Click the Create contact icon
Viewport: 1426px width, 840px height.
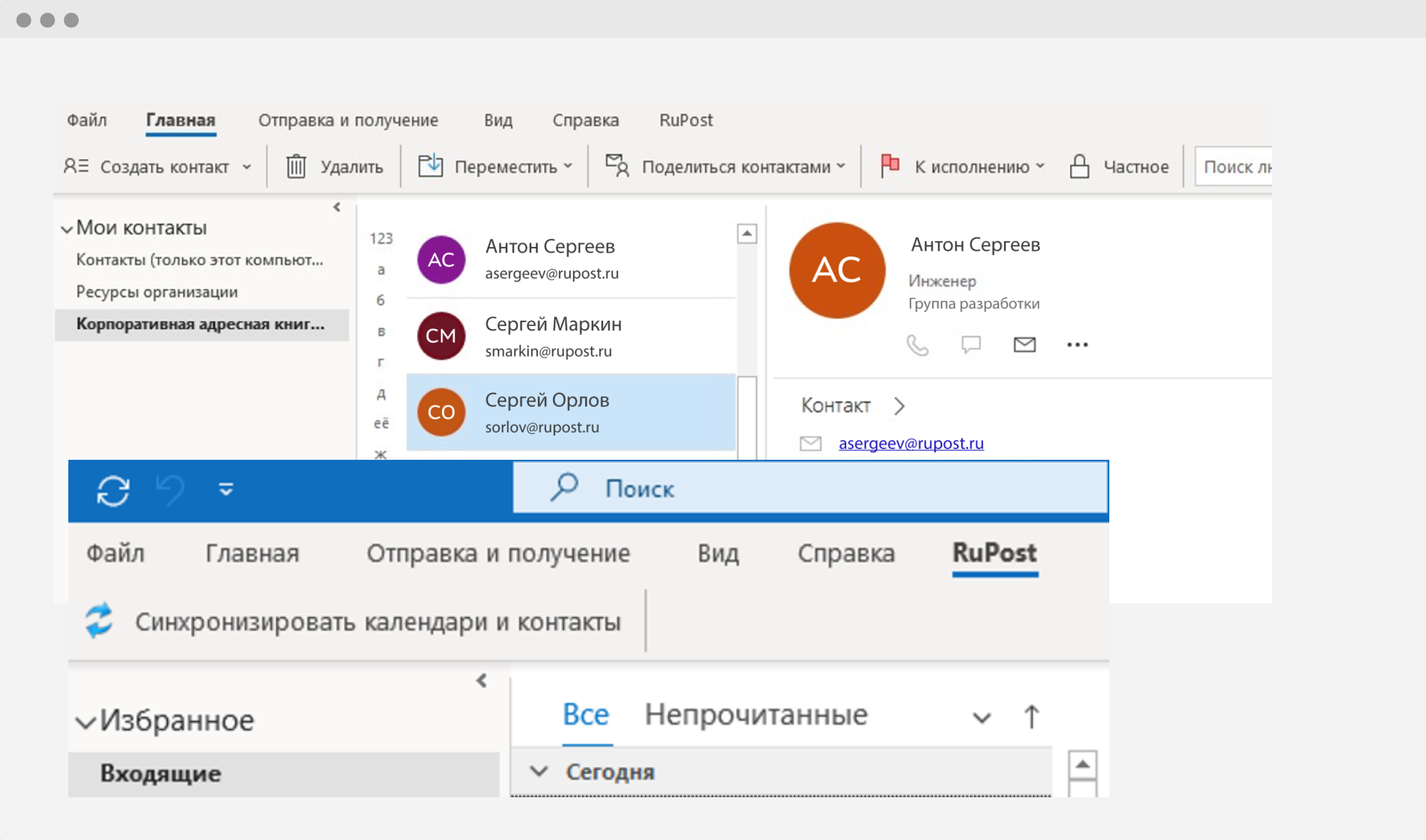coord(76,166)
